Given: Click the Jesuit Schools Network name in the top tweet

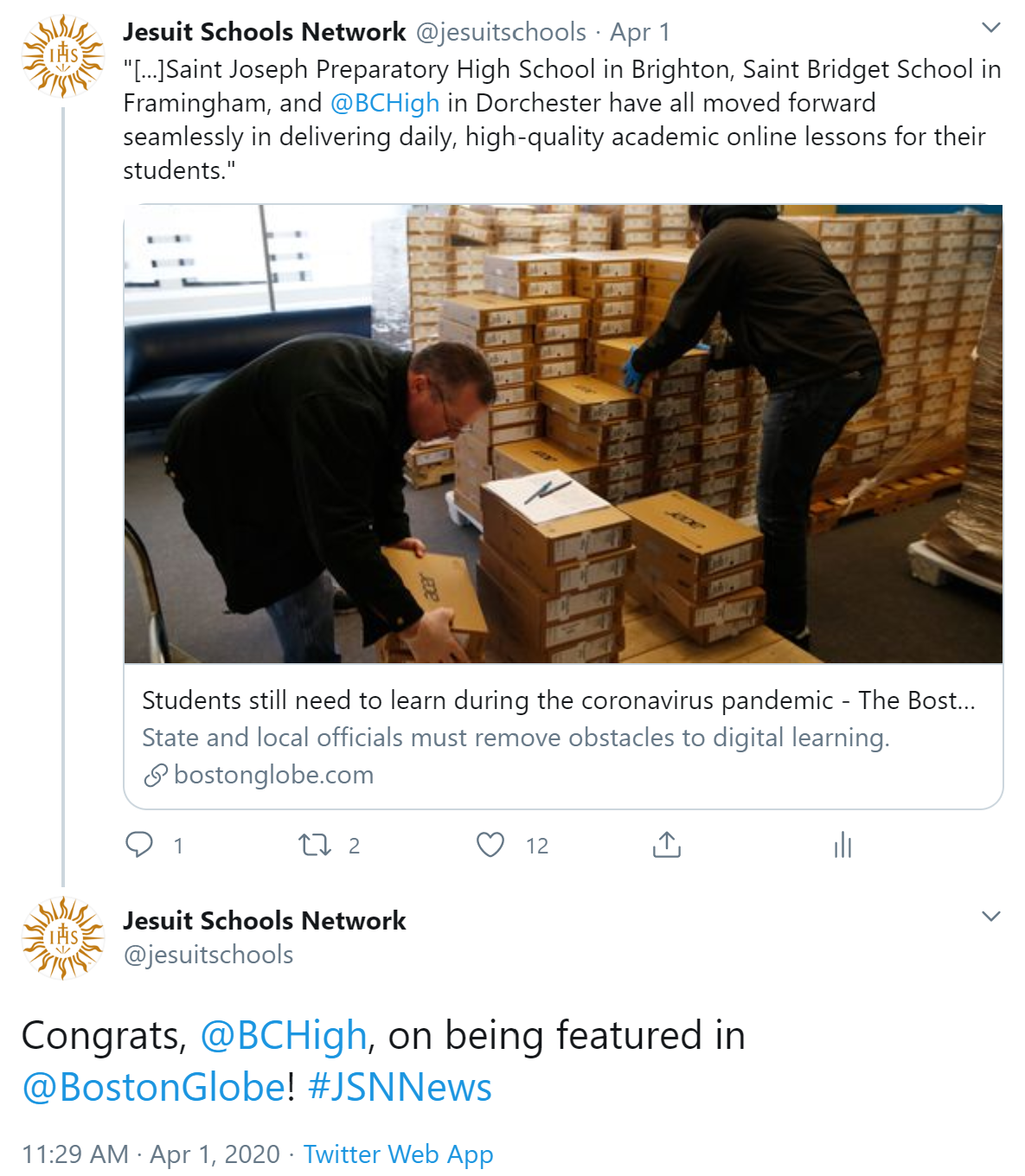Looking at the screenshot, I should click(264, 32).
